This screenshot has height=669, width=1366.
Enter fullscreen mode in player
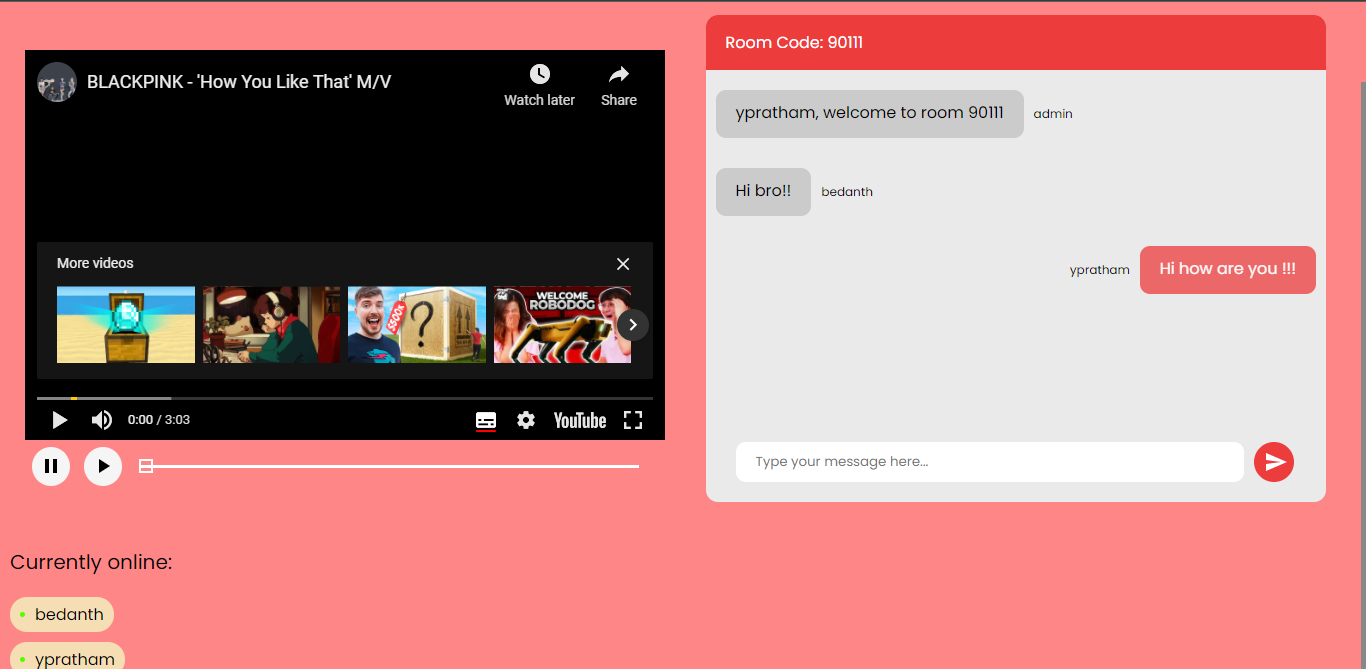(633, 420)
